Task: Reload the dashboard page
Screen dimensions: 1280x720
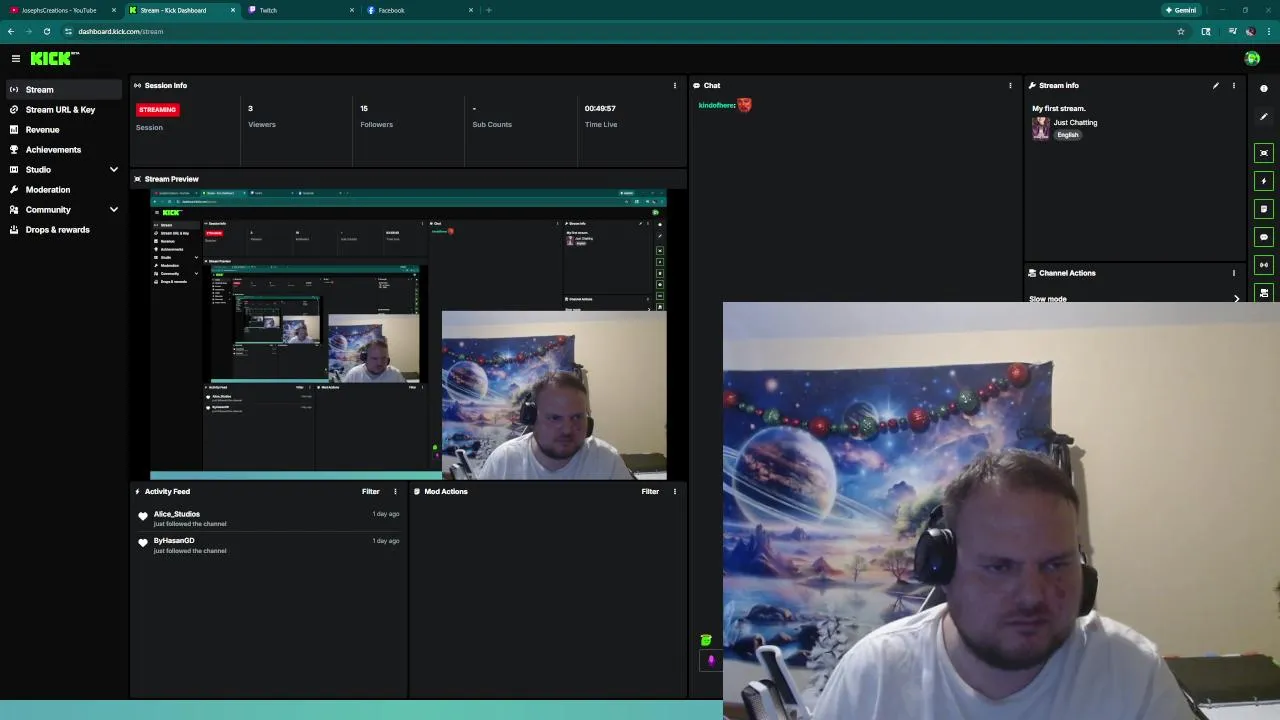Action: (x=47, y=31)
